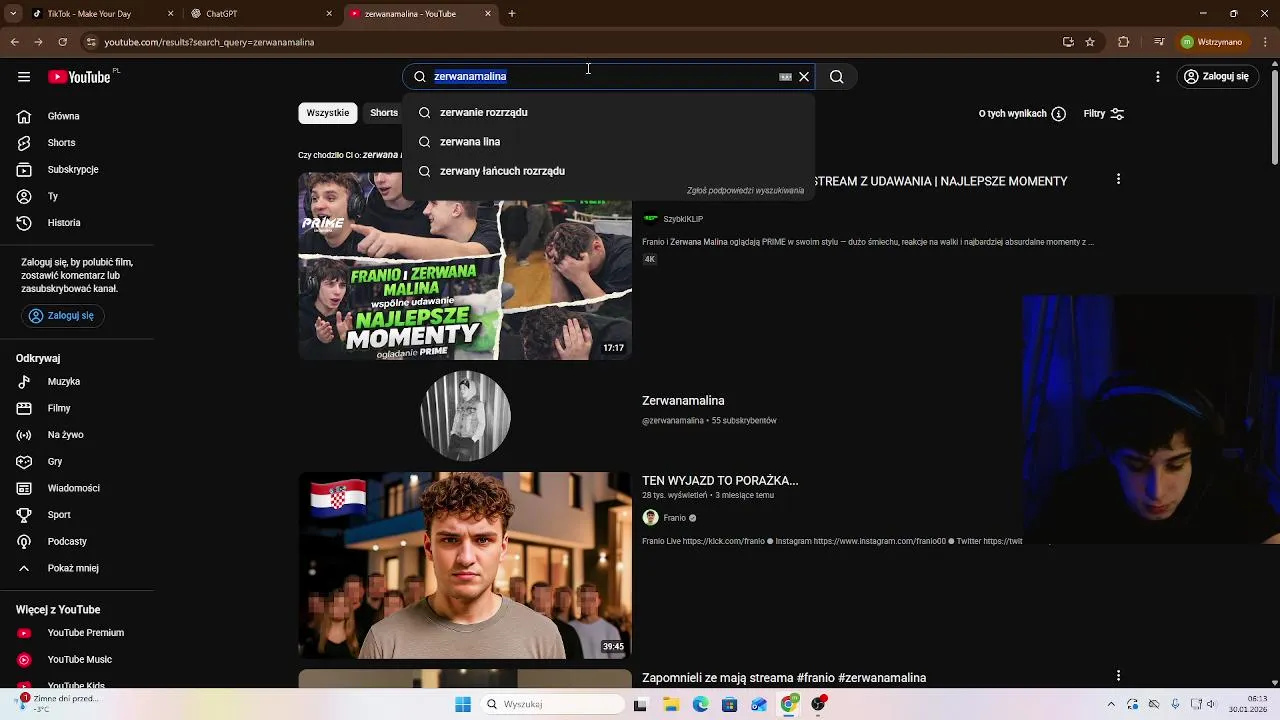1280x720 pixels.
Task: Open browser Extensions puzzle icon
Action: pyautogui.click(x=1123, y=42)
